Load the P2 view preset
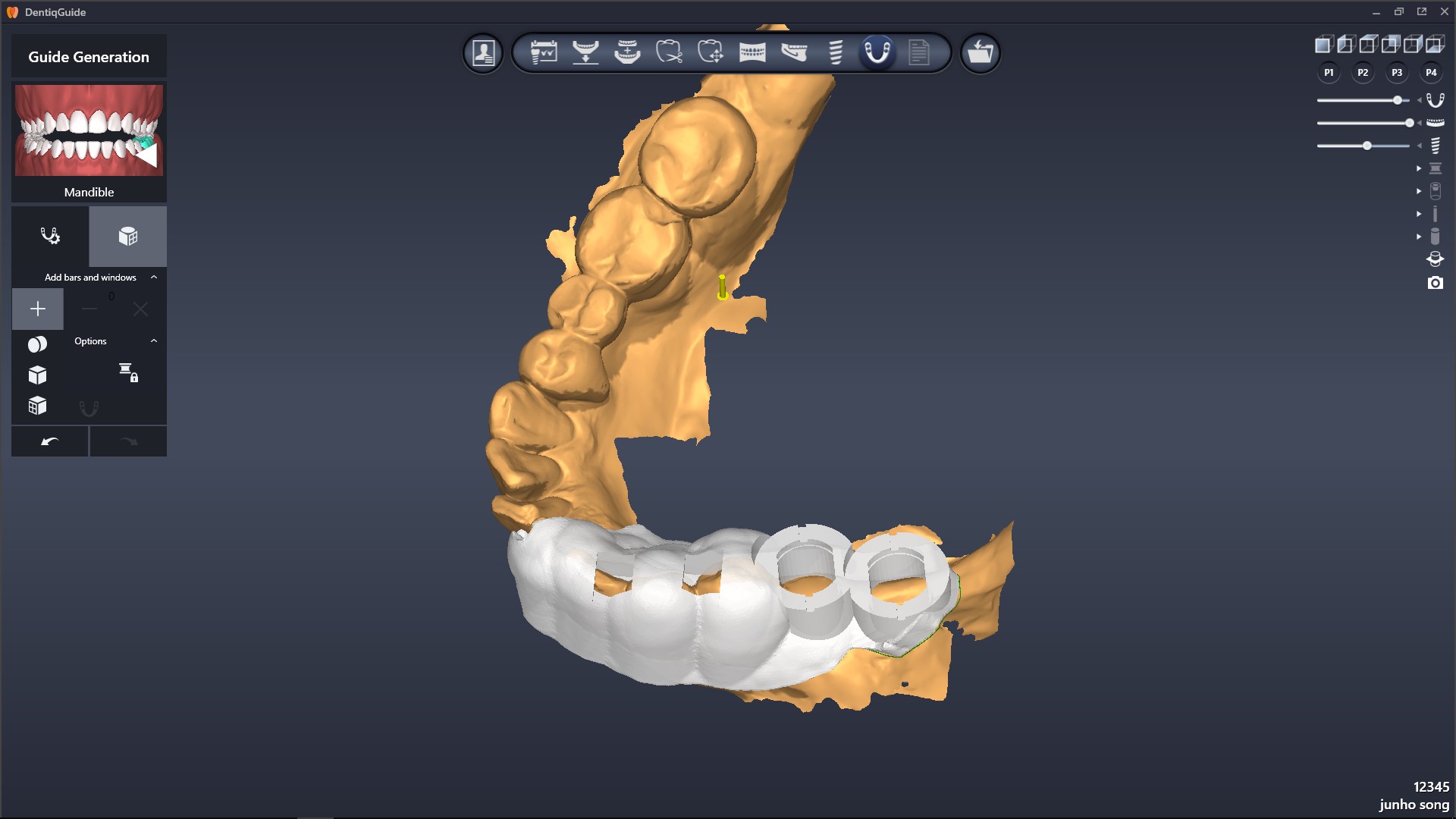 pyautogui.click(x=1363, y=73)
